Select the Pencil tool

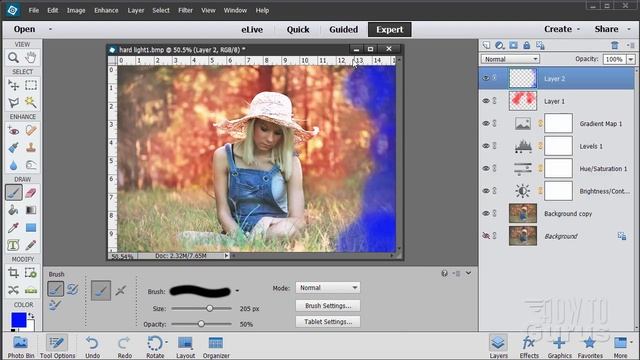click(31, 245)
